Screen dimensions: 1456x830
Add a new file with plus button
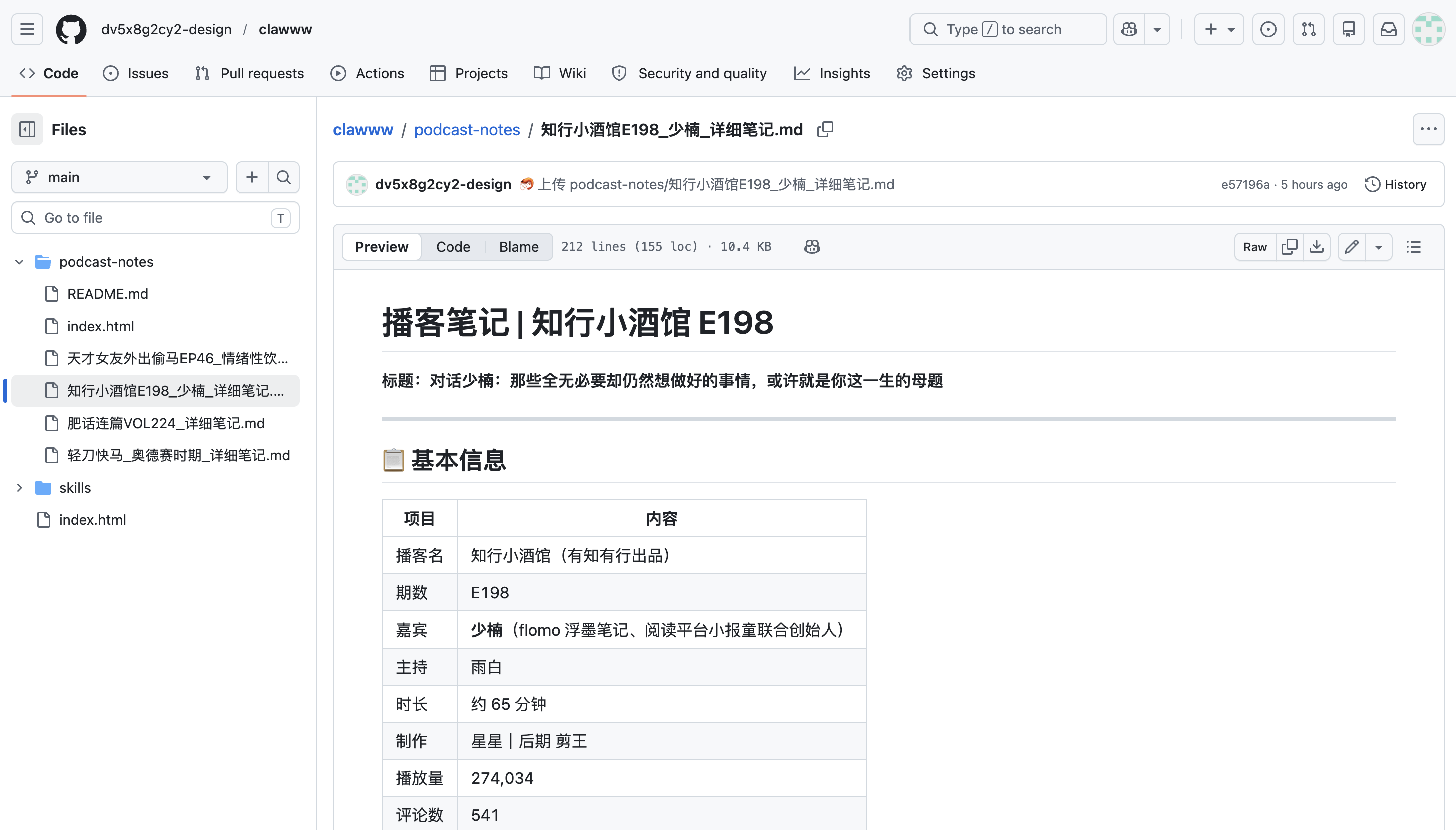pos(251,177)
